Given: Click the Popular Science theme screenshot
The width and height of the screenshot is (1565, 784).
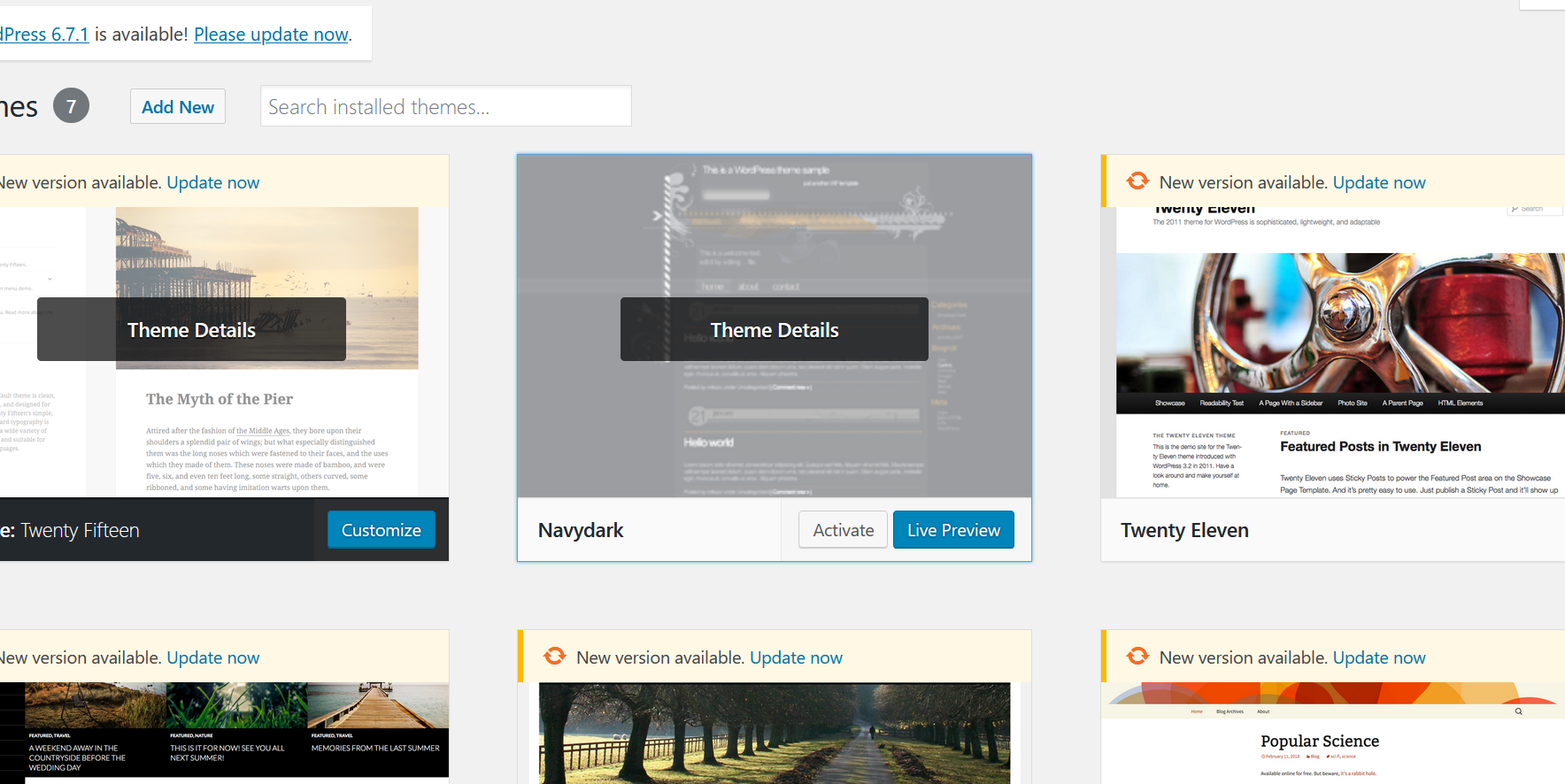Looking at the screenshot, I should coord(1333,733).
